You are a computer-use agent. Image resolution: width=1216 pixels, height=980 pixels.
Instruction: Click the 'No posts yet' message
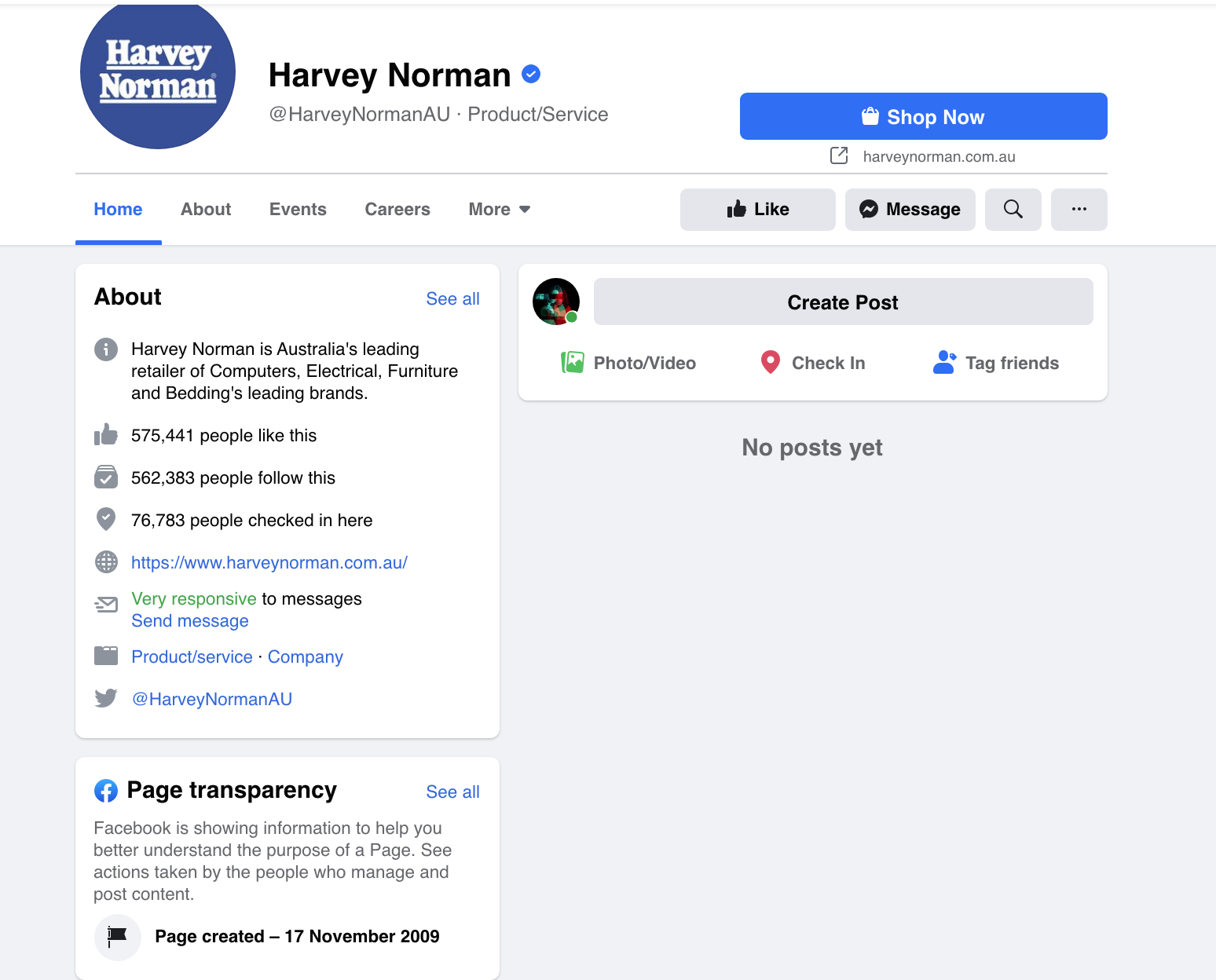point(812,448)
